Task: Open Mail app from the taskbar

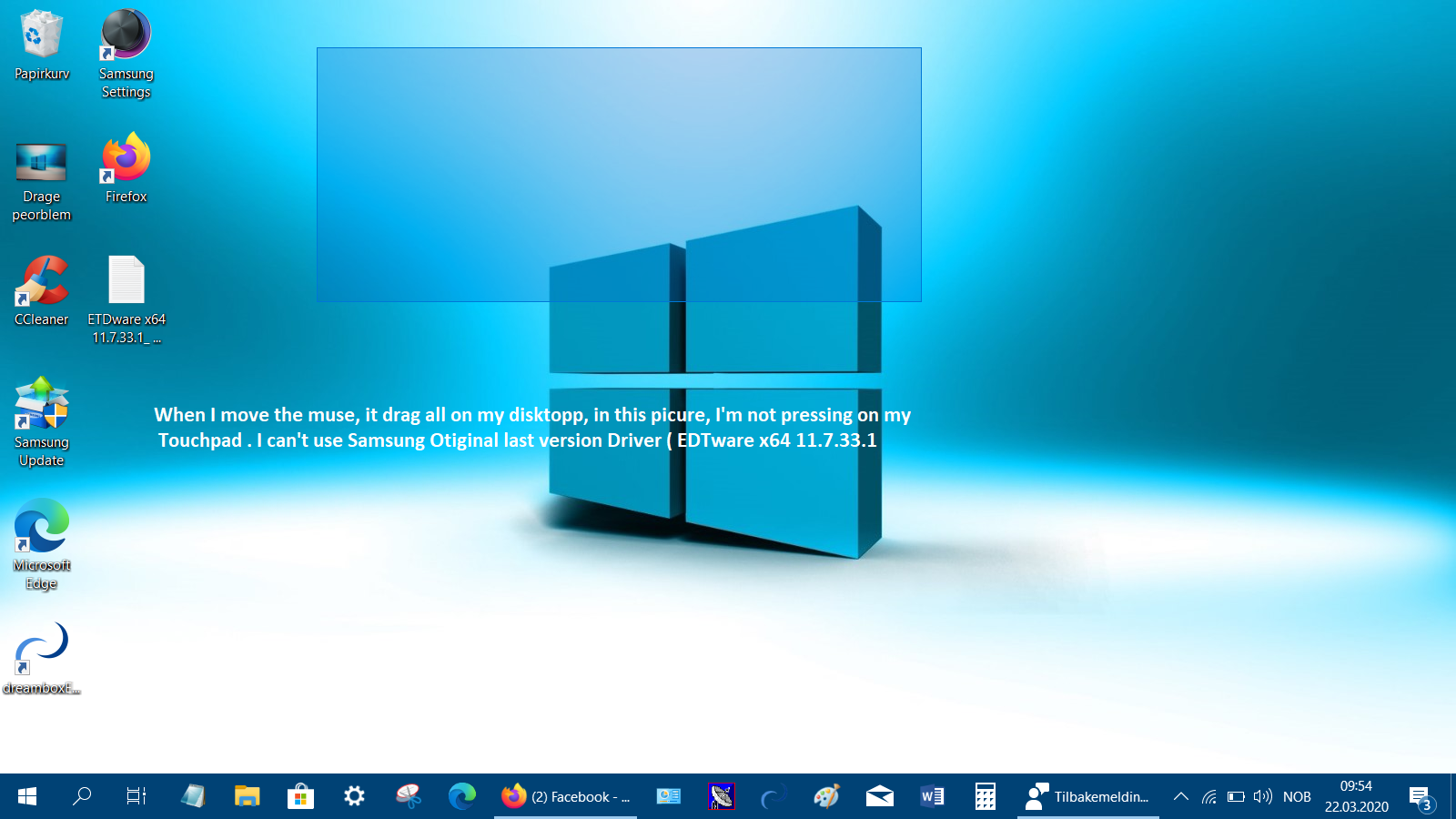Action: click(x=879, y=796)
